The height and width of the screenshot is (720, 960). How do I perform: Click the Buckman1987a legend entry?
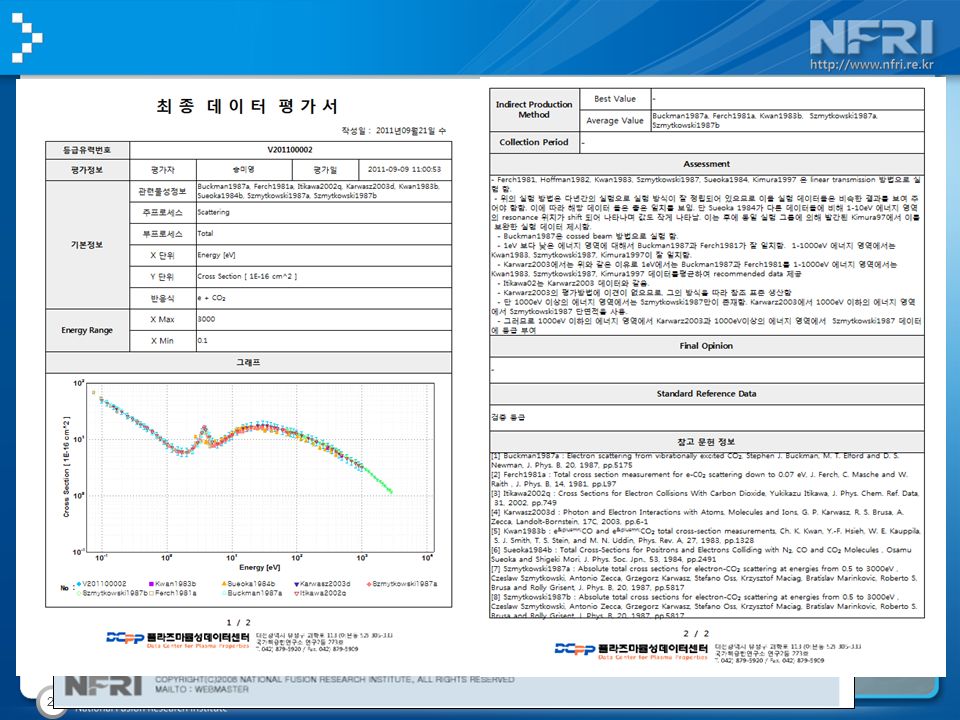coord(252,593)
